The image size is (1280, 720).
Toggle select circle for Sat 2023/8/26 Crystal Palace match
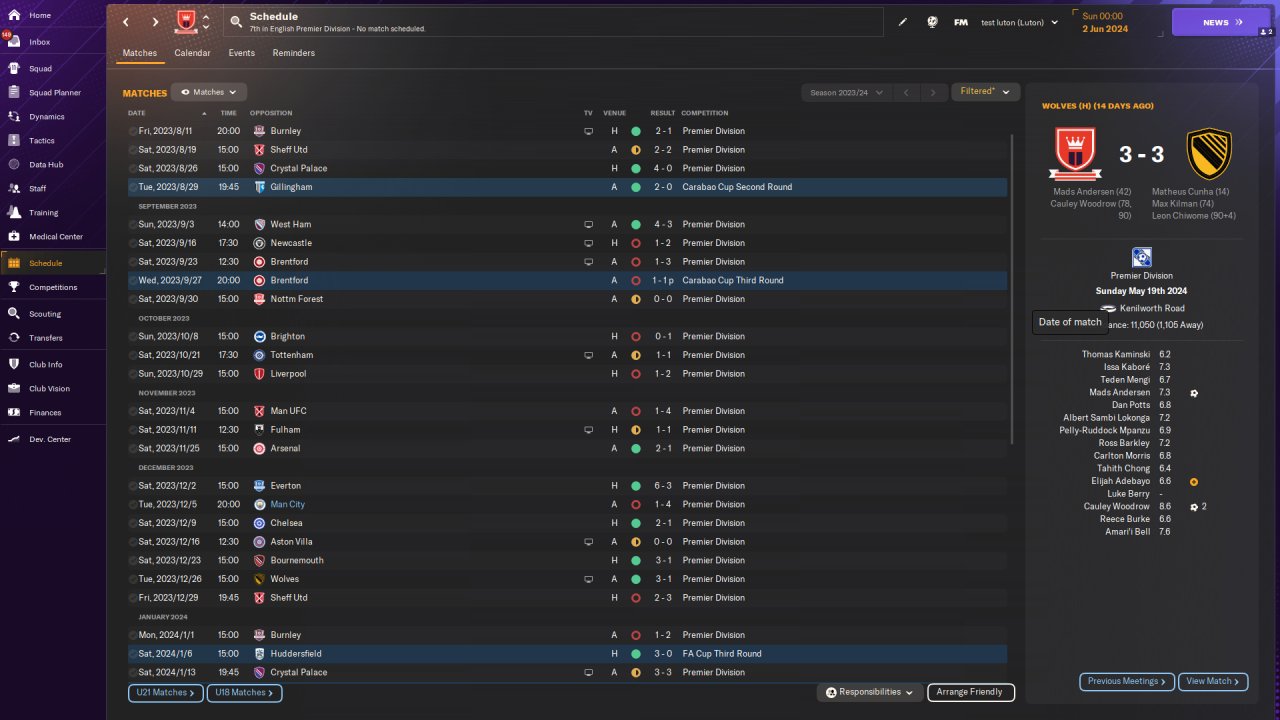[133, 168]
